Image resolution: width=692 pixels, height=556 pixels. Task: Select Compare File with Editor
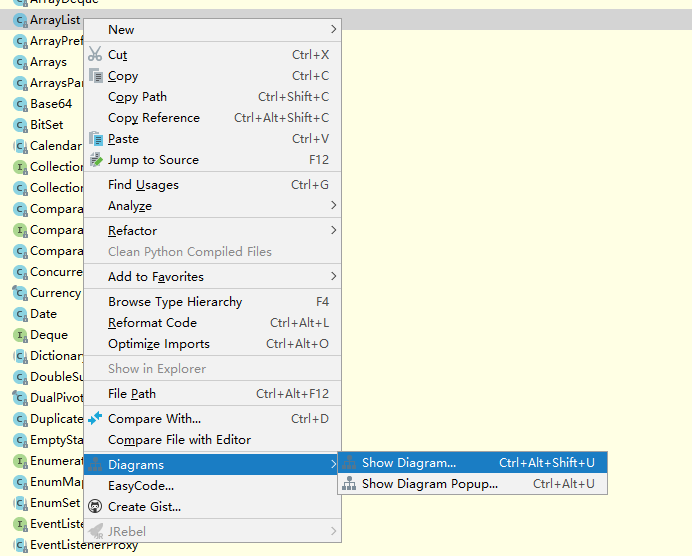pyautogui.click(x=212, y=440)
